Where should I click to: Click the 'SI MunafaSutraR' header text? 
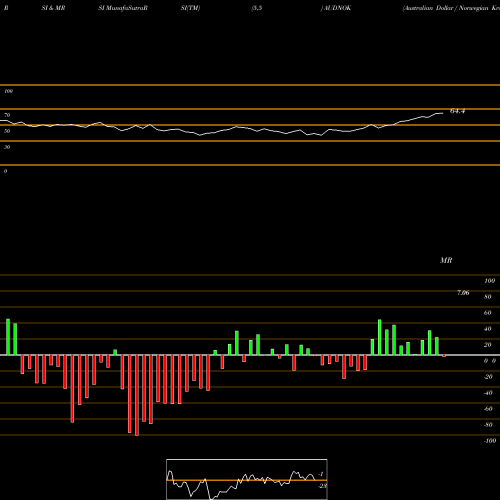click(x=123, y=8)
